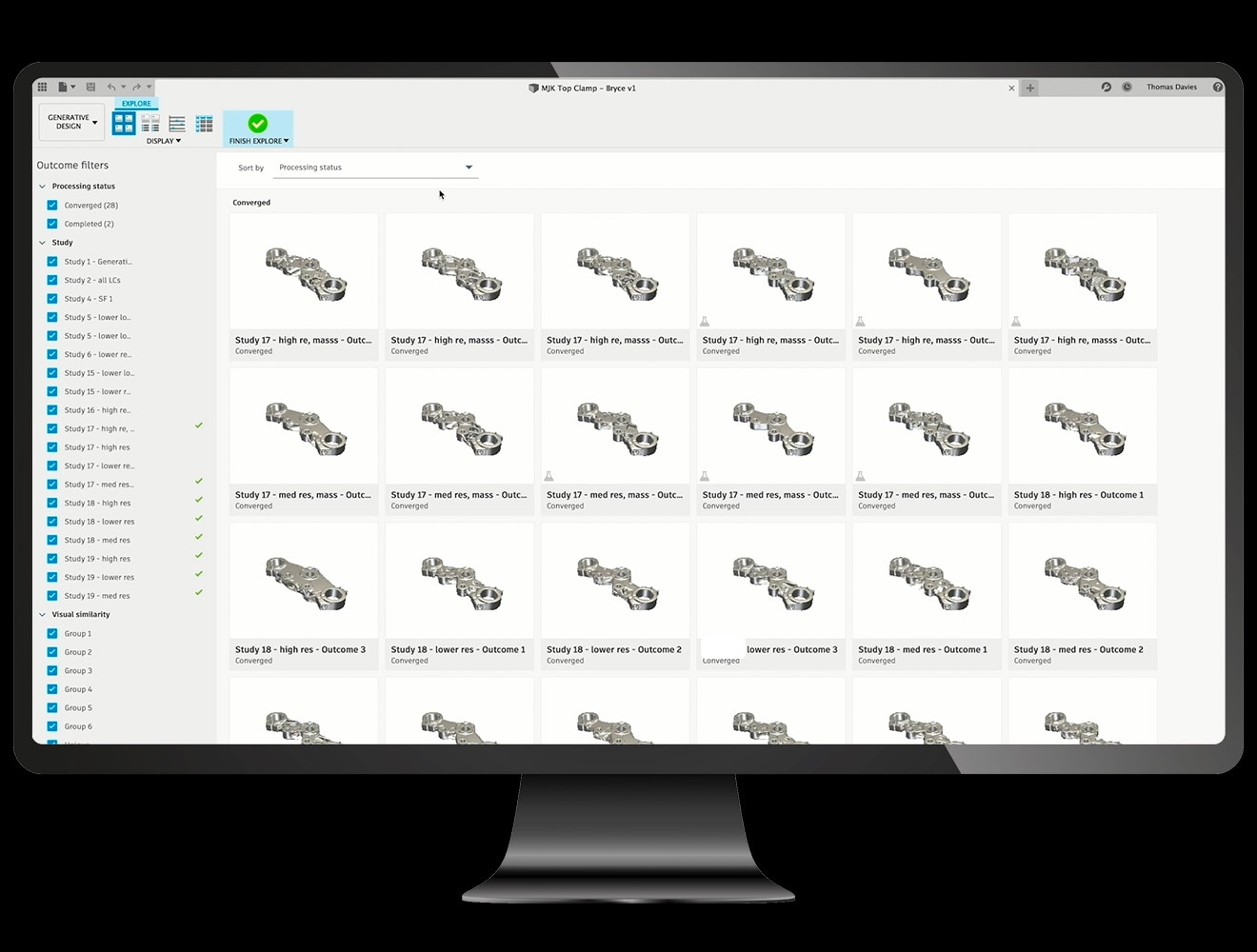Select the thumbnail grid view icon

[124, 123]
